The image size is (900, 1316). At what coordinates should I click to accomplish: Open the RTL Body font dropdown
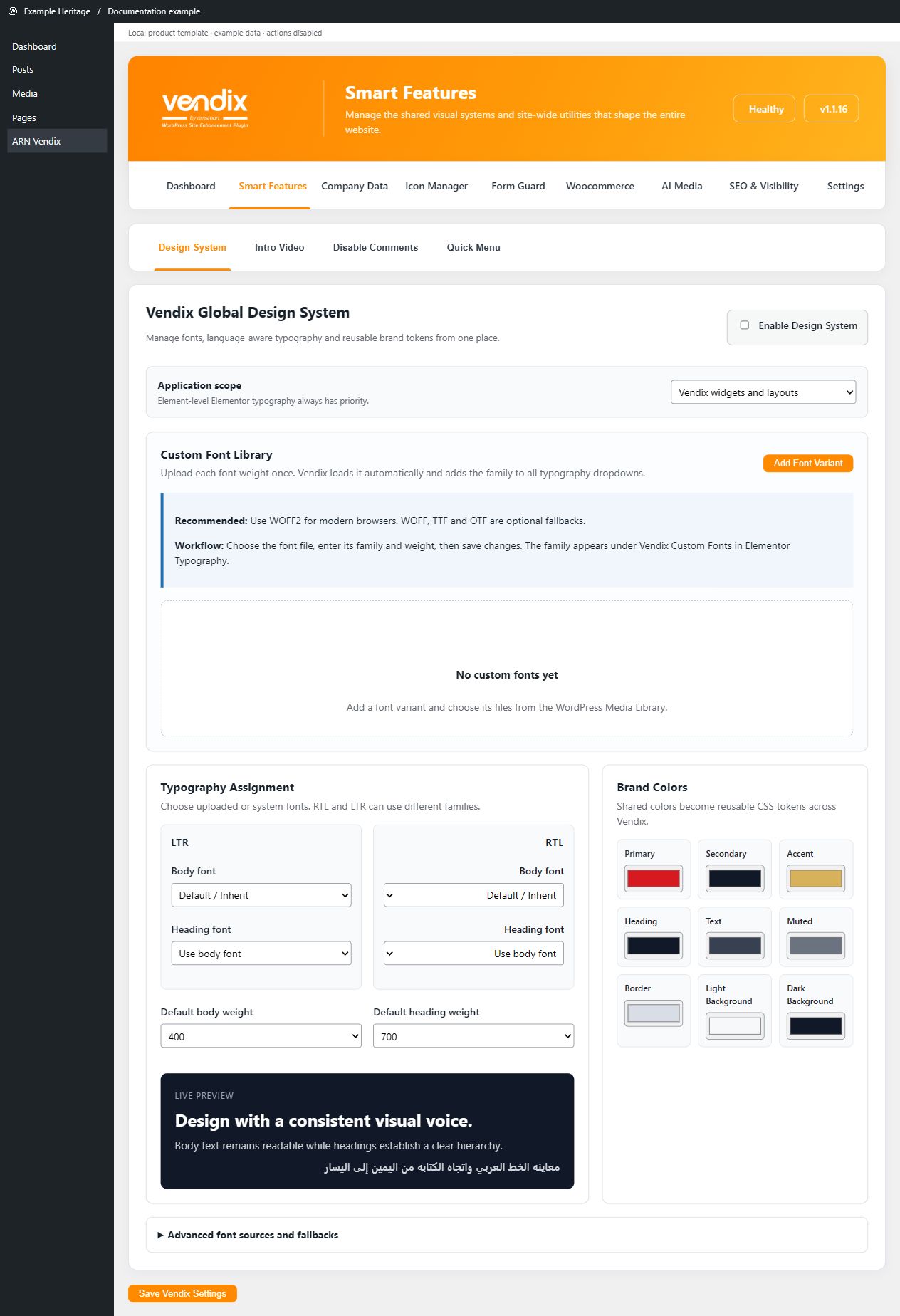coord(473,895)
